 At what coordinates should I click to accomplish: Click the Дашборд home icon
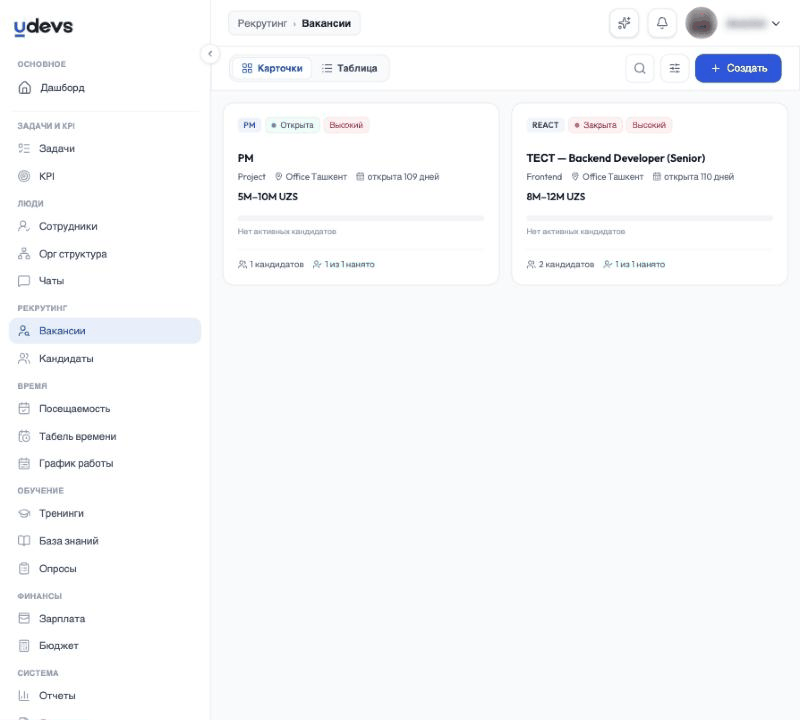(x=24, y=87)
